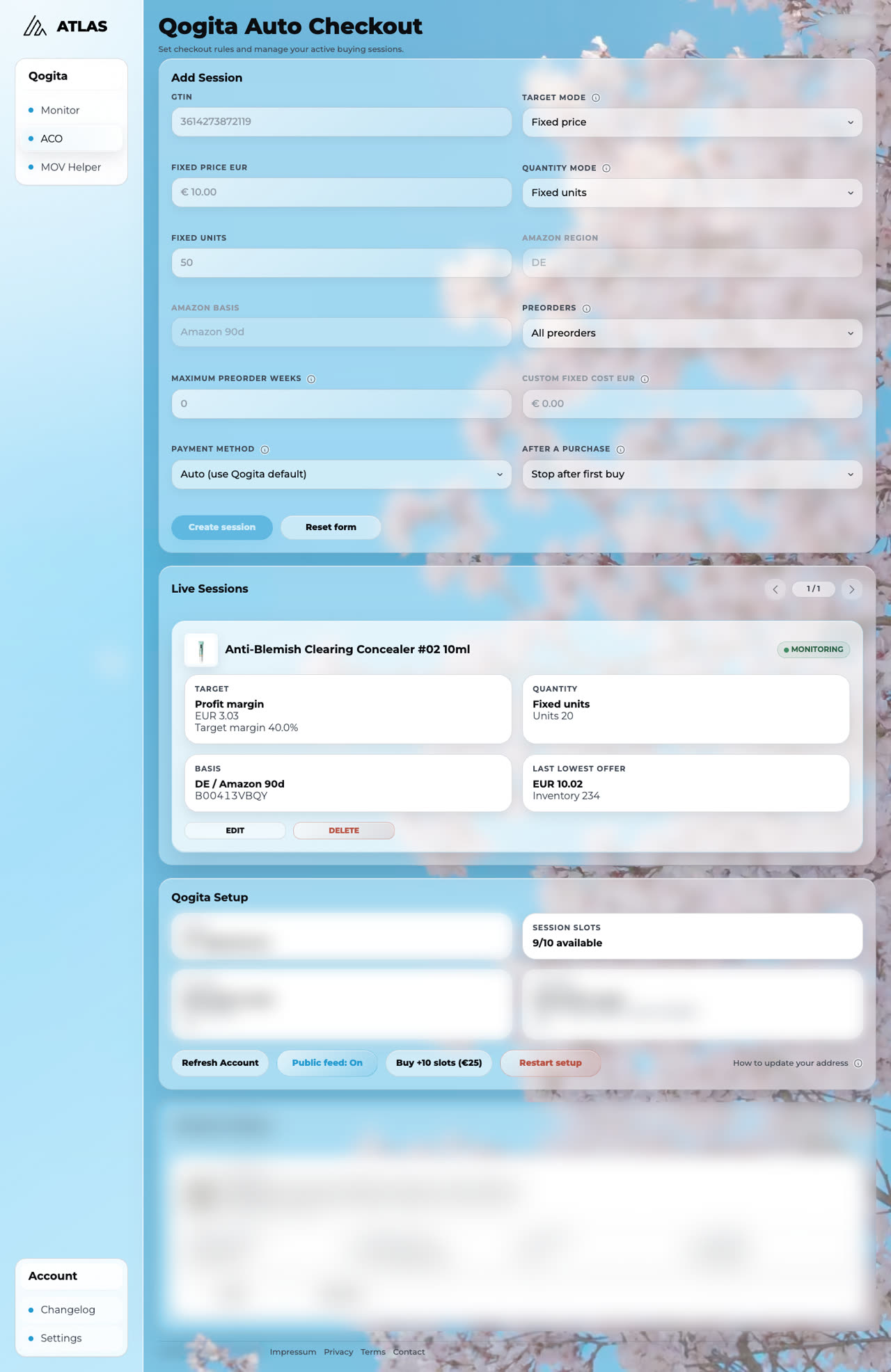Open the Quantity Mode dropdown

point(692,193)
